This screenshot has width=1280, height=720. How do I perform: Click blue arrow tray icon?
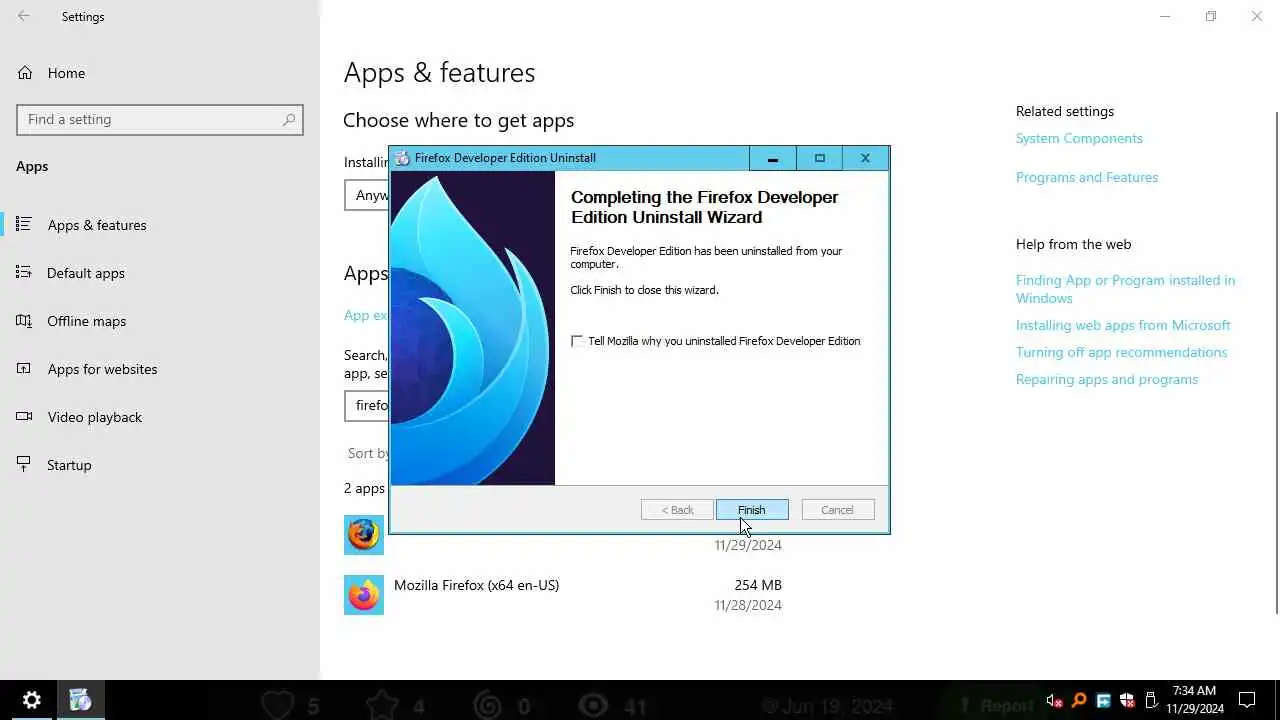pos(1103,701)
